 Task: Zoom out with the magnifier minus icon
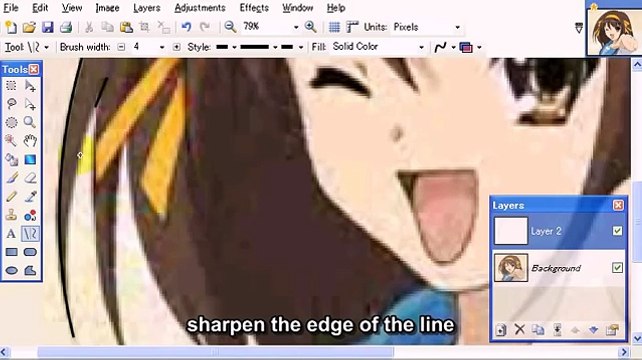(x=230, y=27)
